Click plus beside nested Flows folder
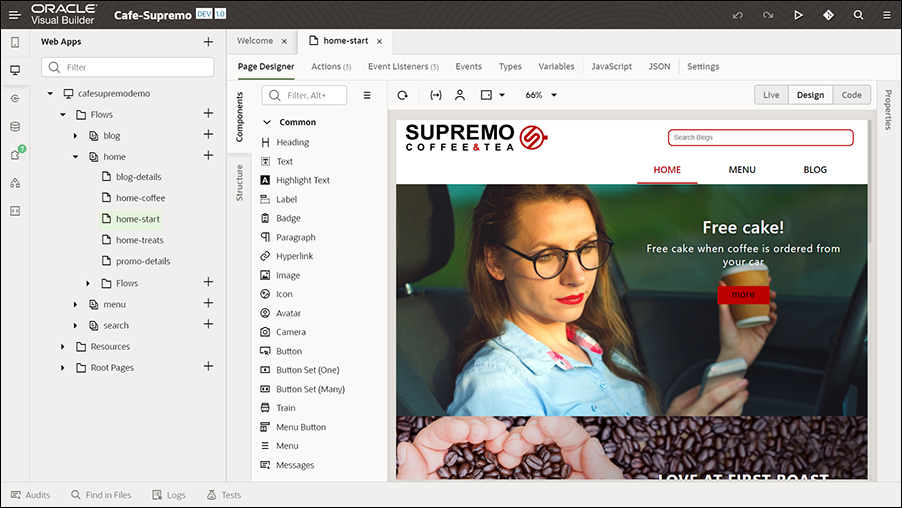Viewport: 902px width, 508px height. 208,282
